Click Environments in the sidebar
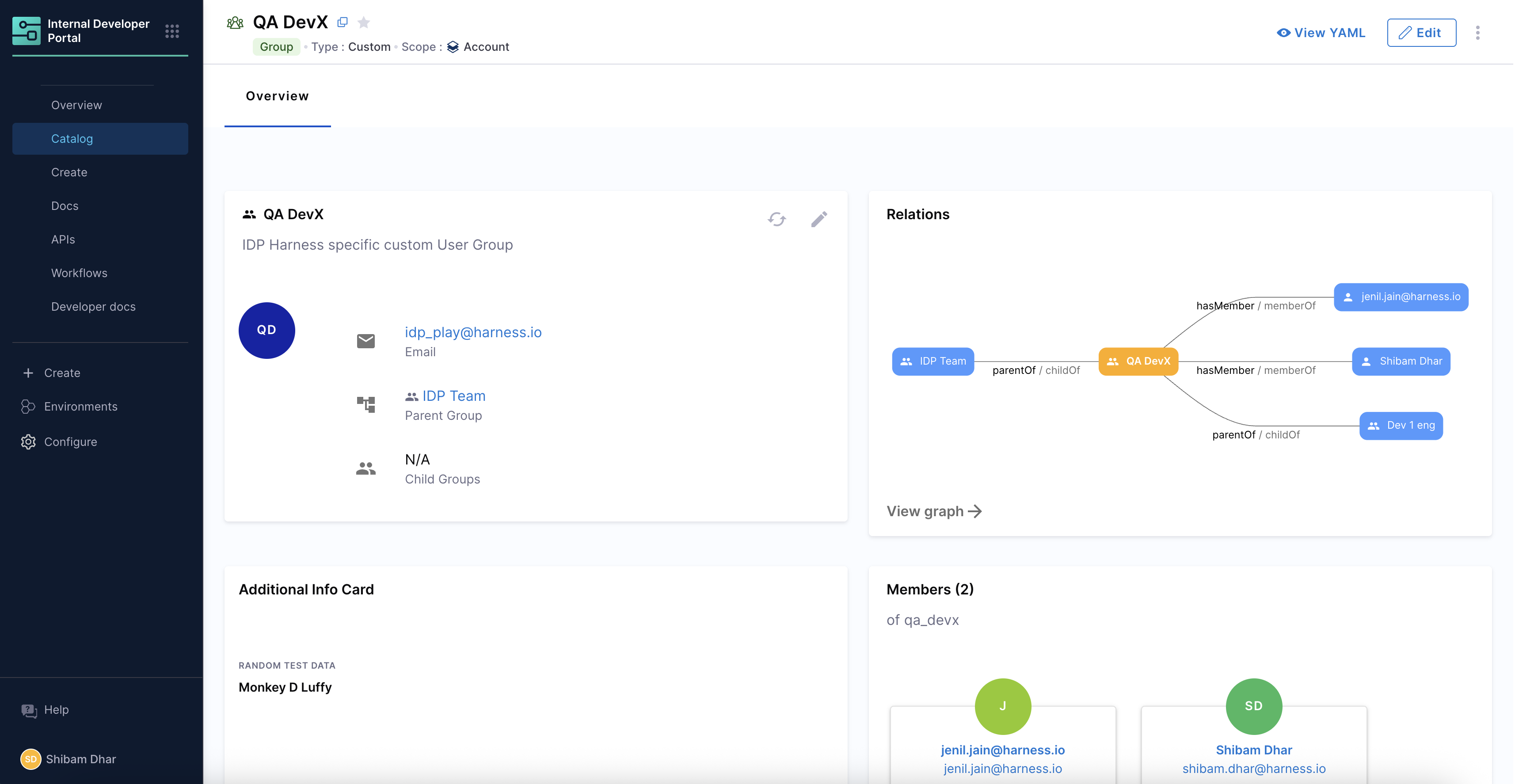 click(80, 407)
